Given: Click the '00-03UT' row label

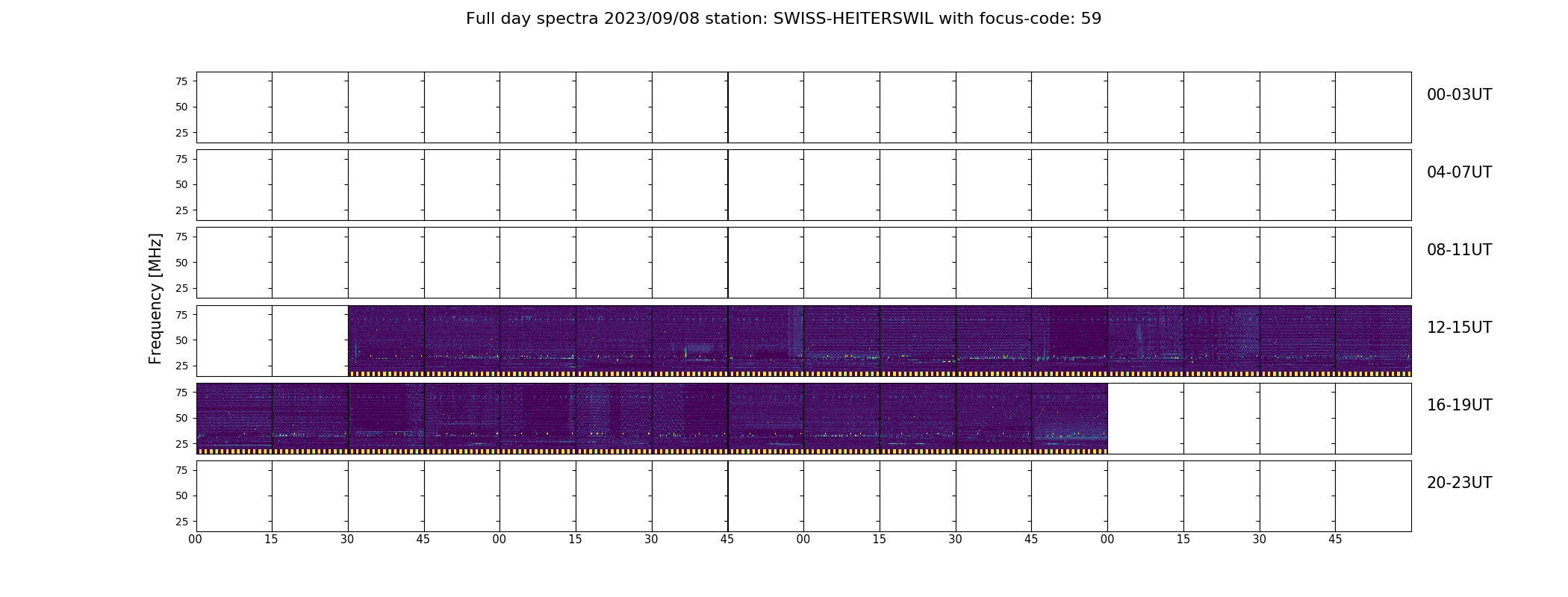Looking at the screenshot, I should tap(1459, 95).
